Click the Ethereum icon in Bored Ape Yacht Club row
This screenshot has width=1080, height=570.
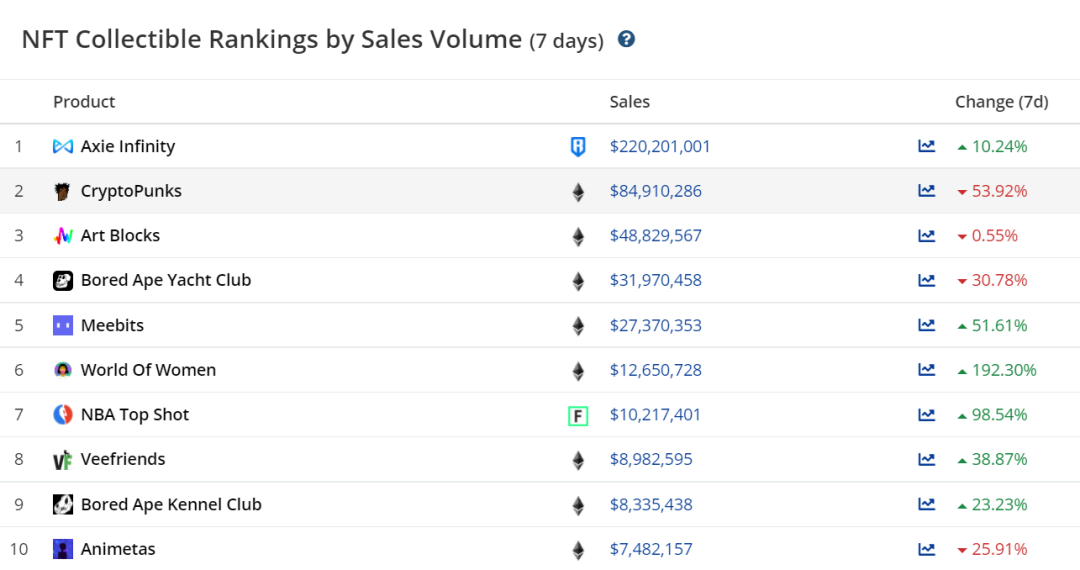coord(578,281)
